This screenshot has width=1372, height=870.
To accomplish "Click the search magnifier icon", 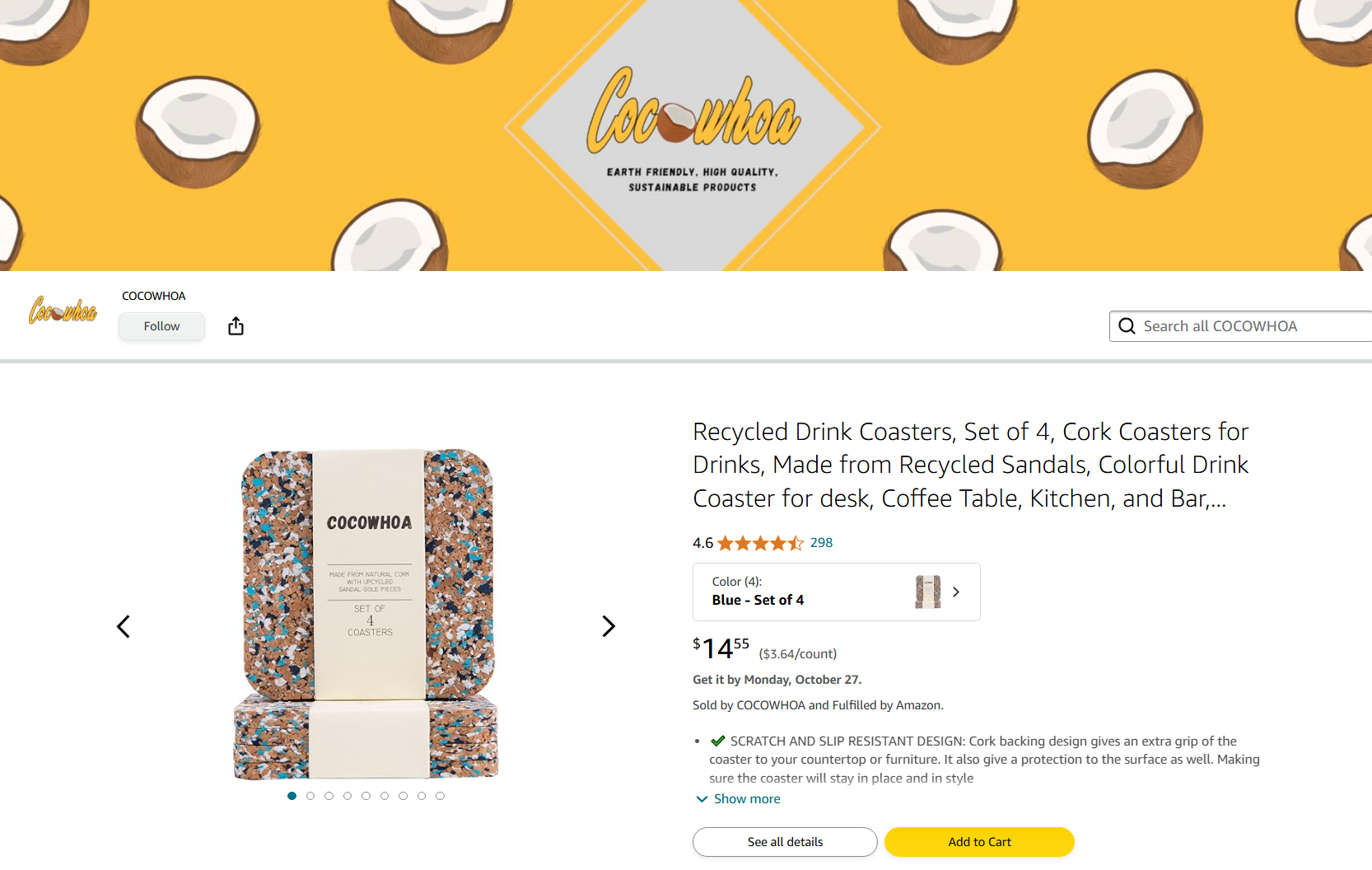I will pos(1127,326).
